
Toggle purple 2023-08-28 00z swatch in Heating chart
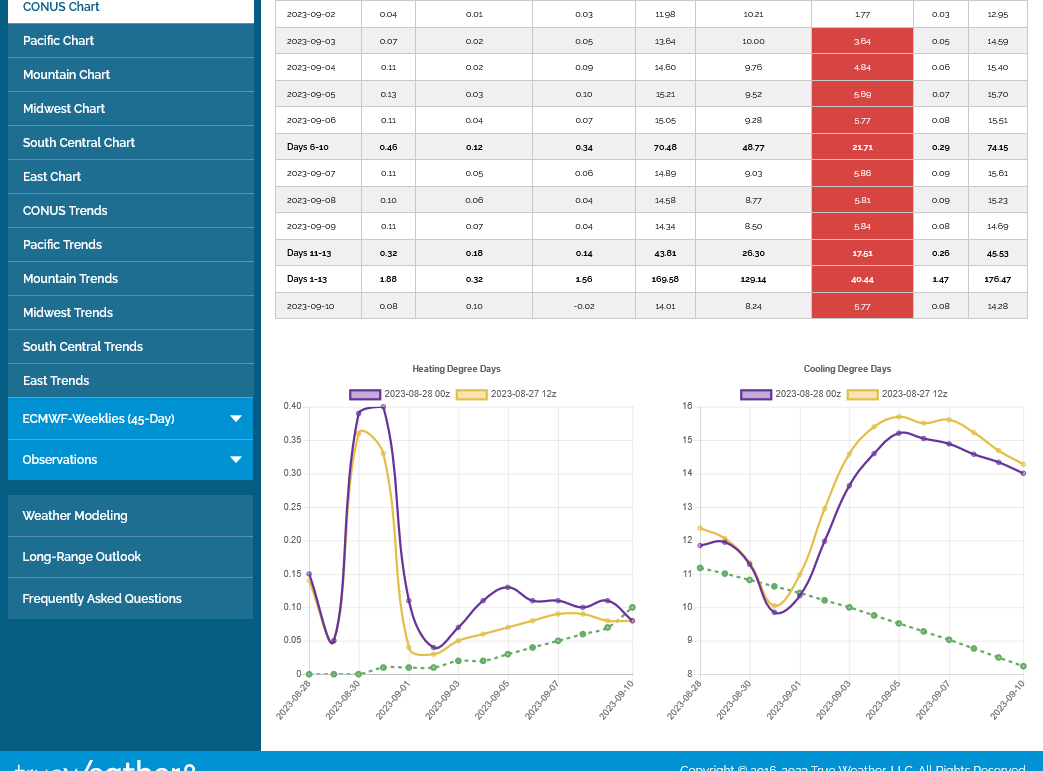click(365, 394)
